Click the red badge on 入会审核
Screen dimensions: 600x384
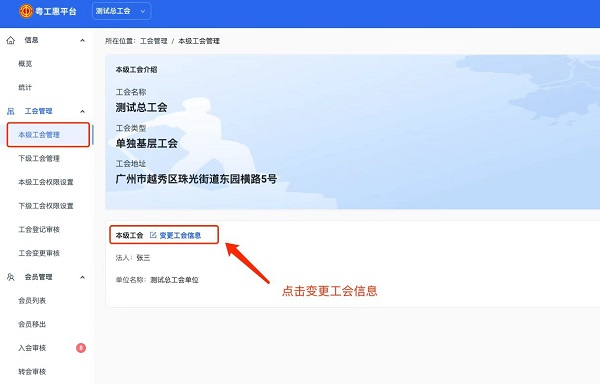coord(81,348)
